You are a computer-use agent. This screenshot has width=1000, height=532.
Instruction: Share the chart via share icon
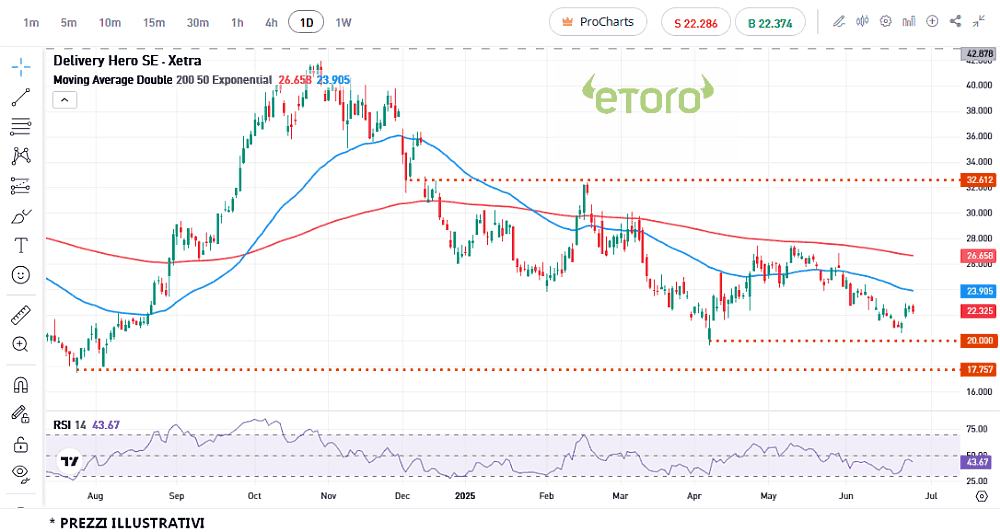[x=956, y=21]
